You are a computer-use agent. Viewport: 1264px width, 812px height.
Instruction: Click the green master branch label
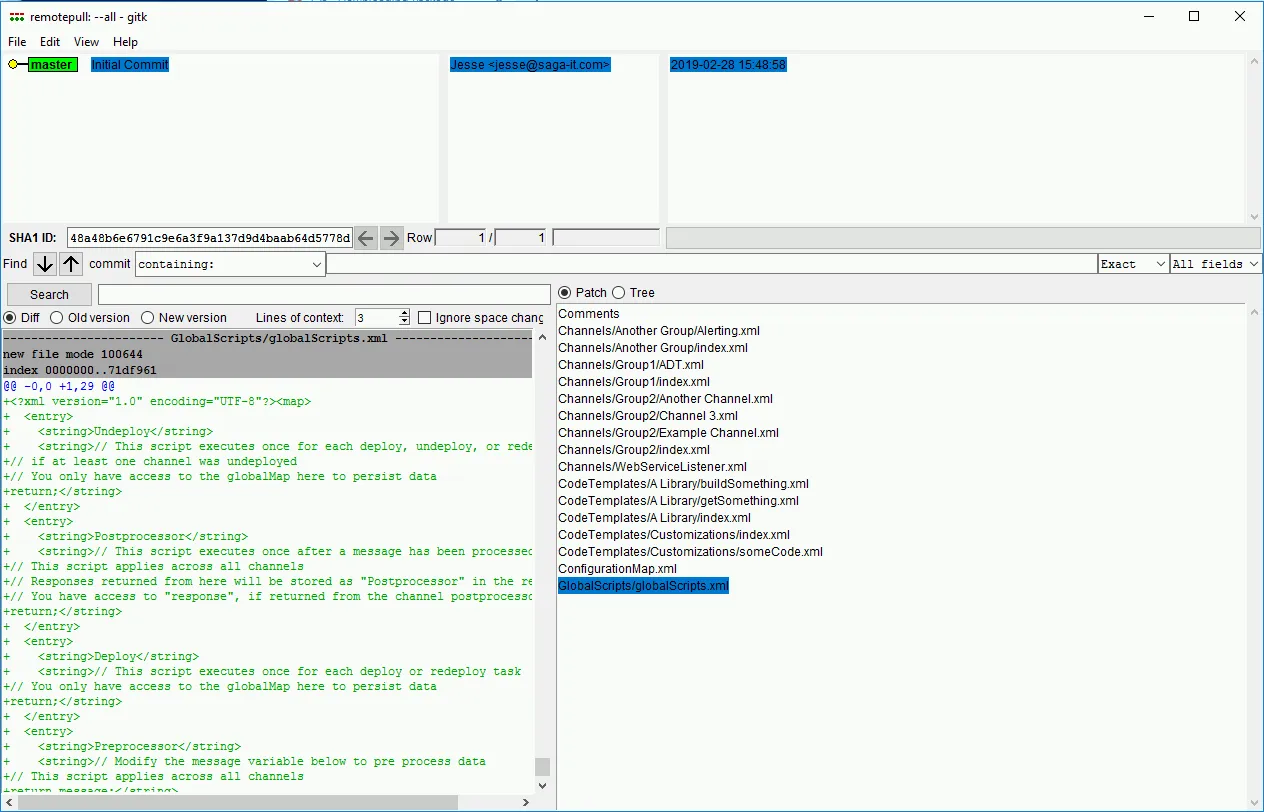coord(49,63)
